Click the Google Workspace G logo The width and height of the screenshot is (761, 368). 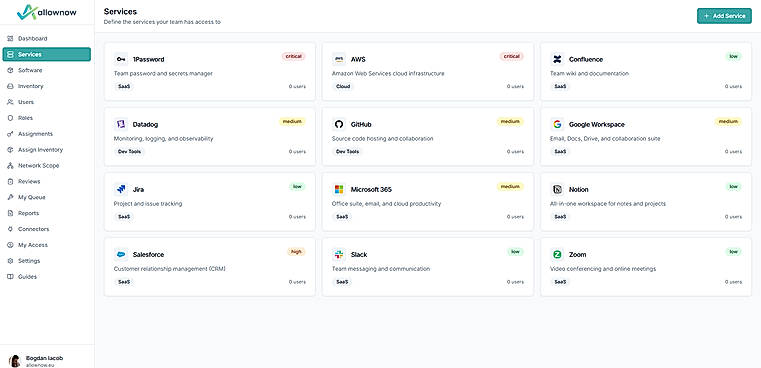[557, 124]
